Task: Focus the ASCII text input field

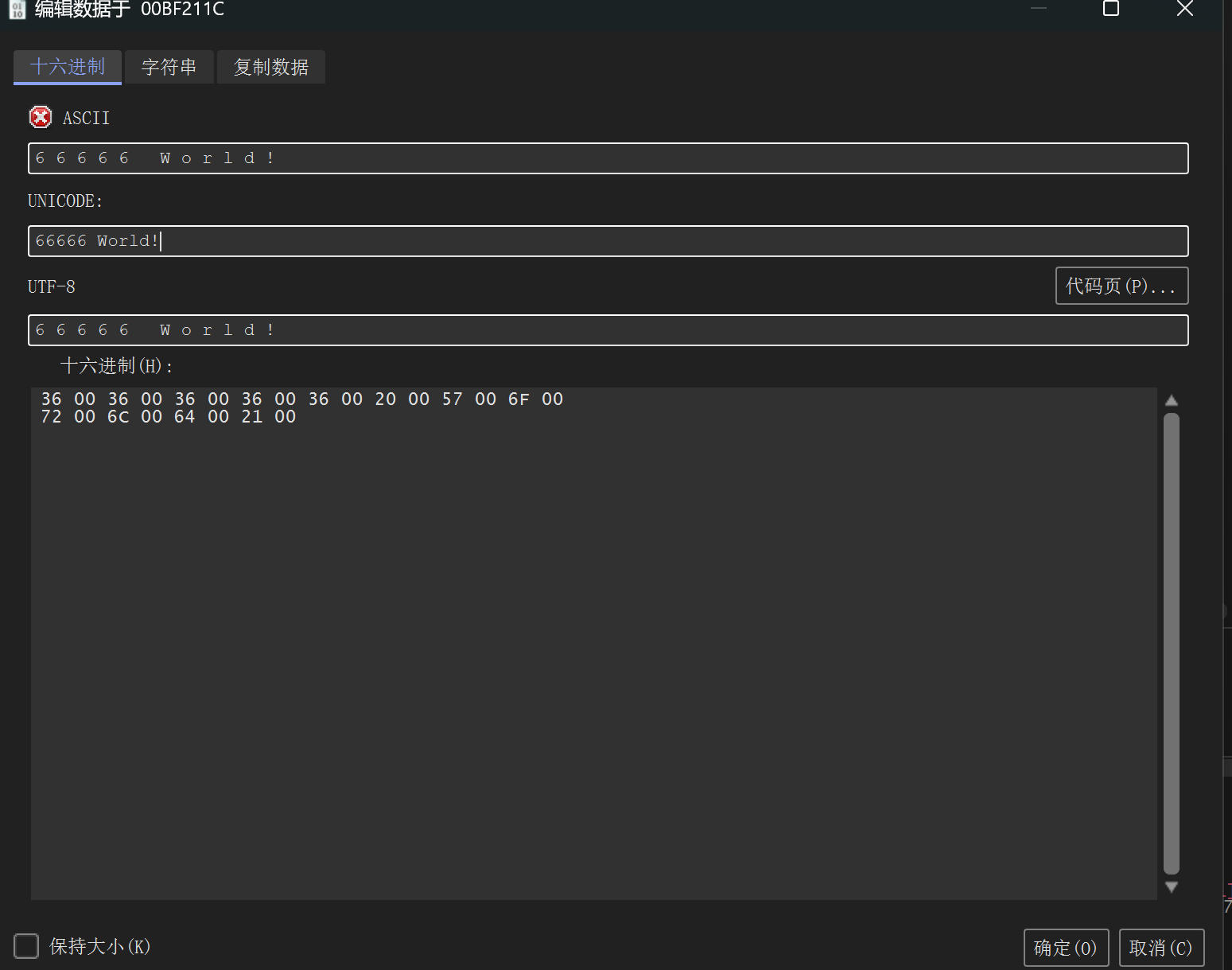Action: 608,158
